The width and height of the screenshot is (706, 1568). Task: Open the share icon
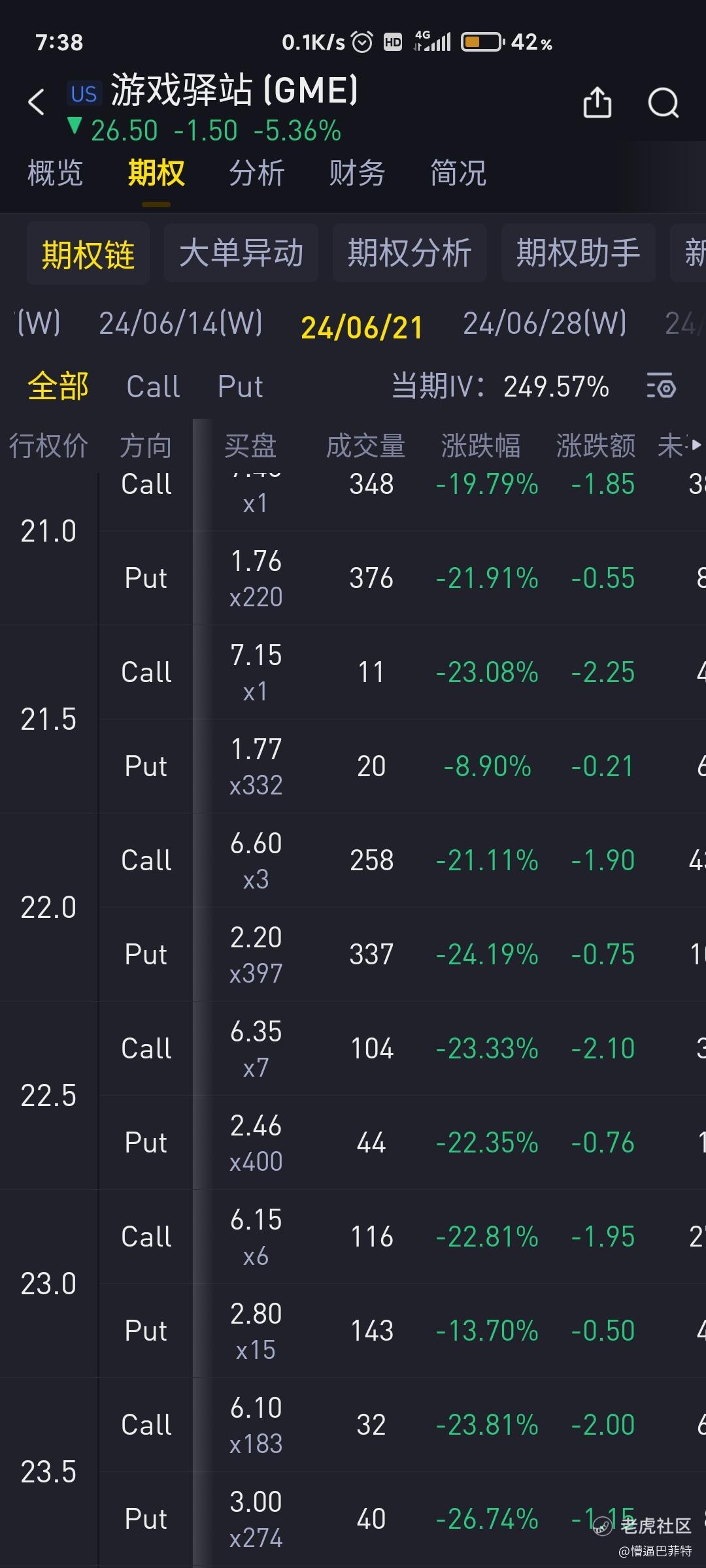[597, 102]
